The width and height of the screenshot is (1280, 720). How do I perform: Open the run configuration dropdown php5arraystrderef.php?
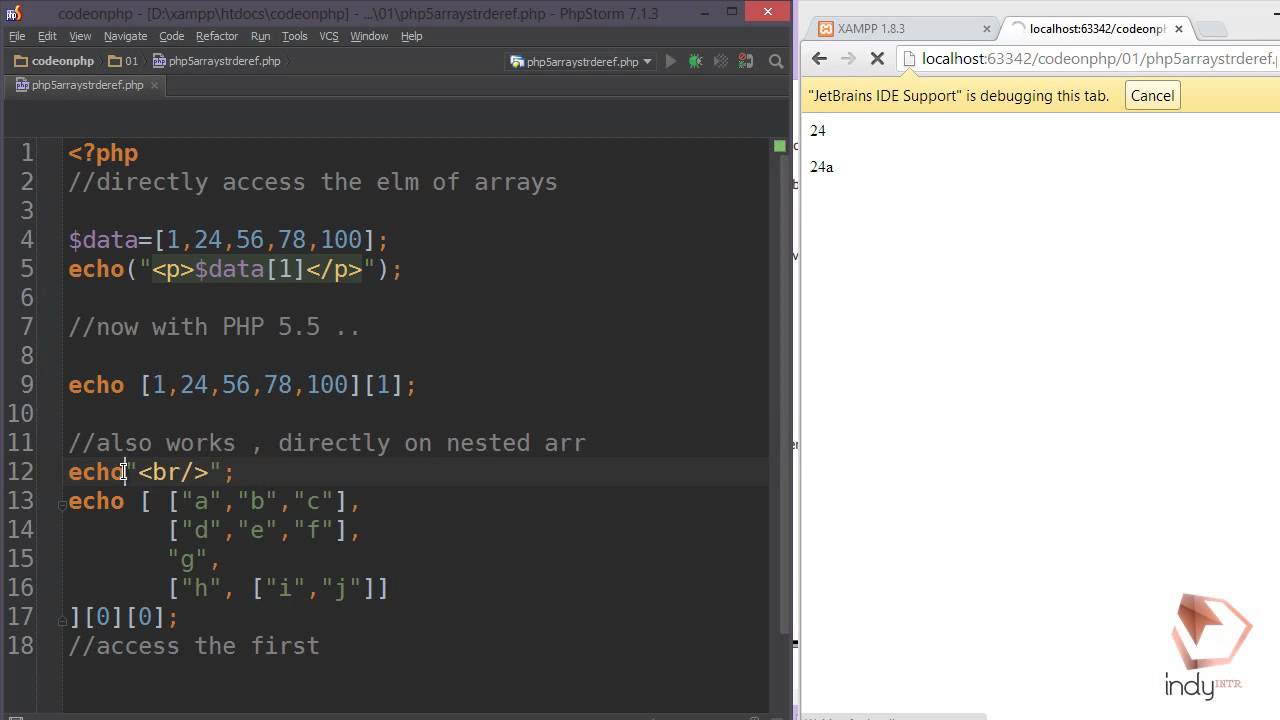pyautogui.click(x=581, y=61)
